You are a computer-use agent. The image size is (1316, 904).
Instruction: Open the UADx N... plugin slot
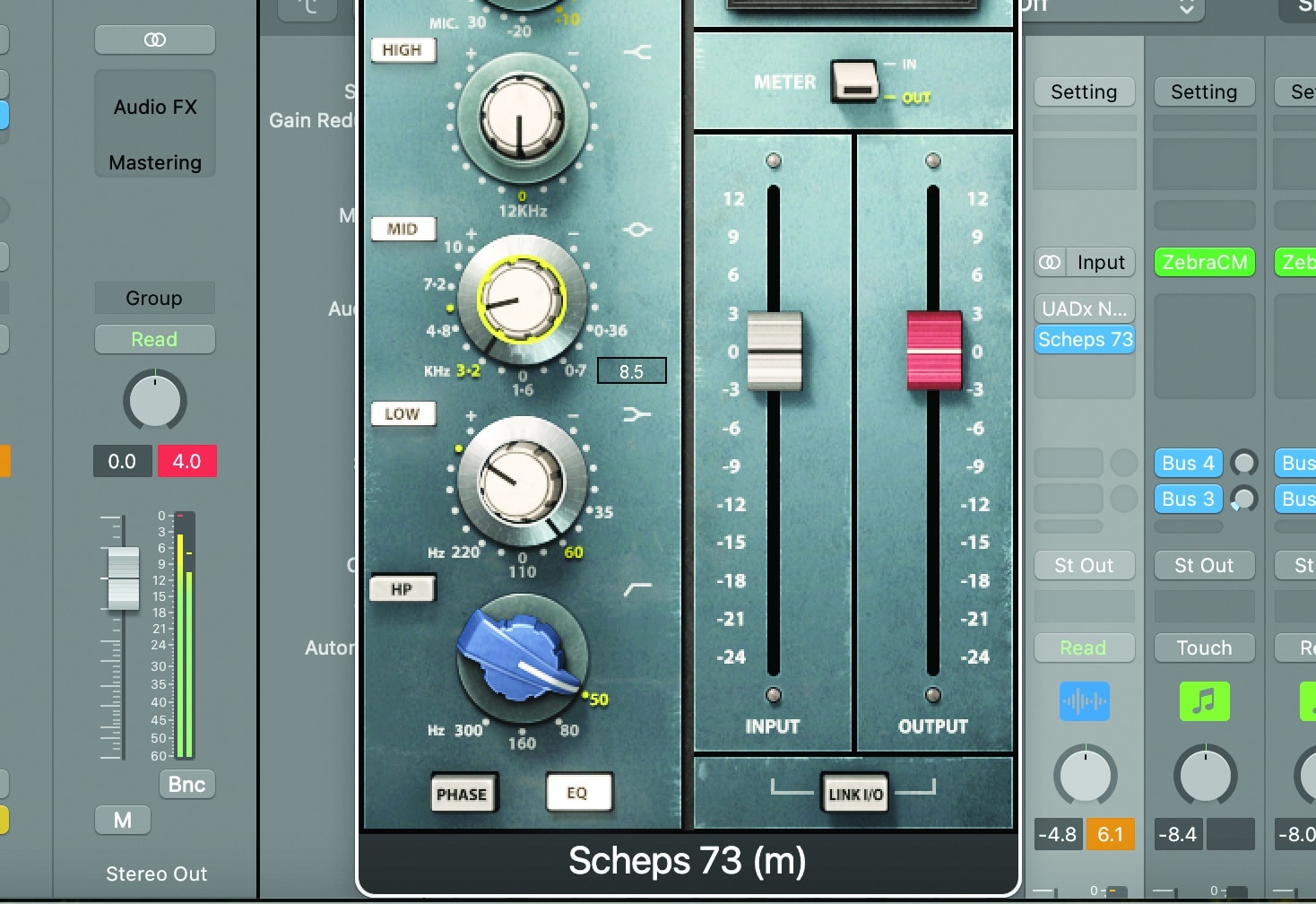pos(1084,309)
